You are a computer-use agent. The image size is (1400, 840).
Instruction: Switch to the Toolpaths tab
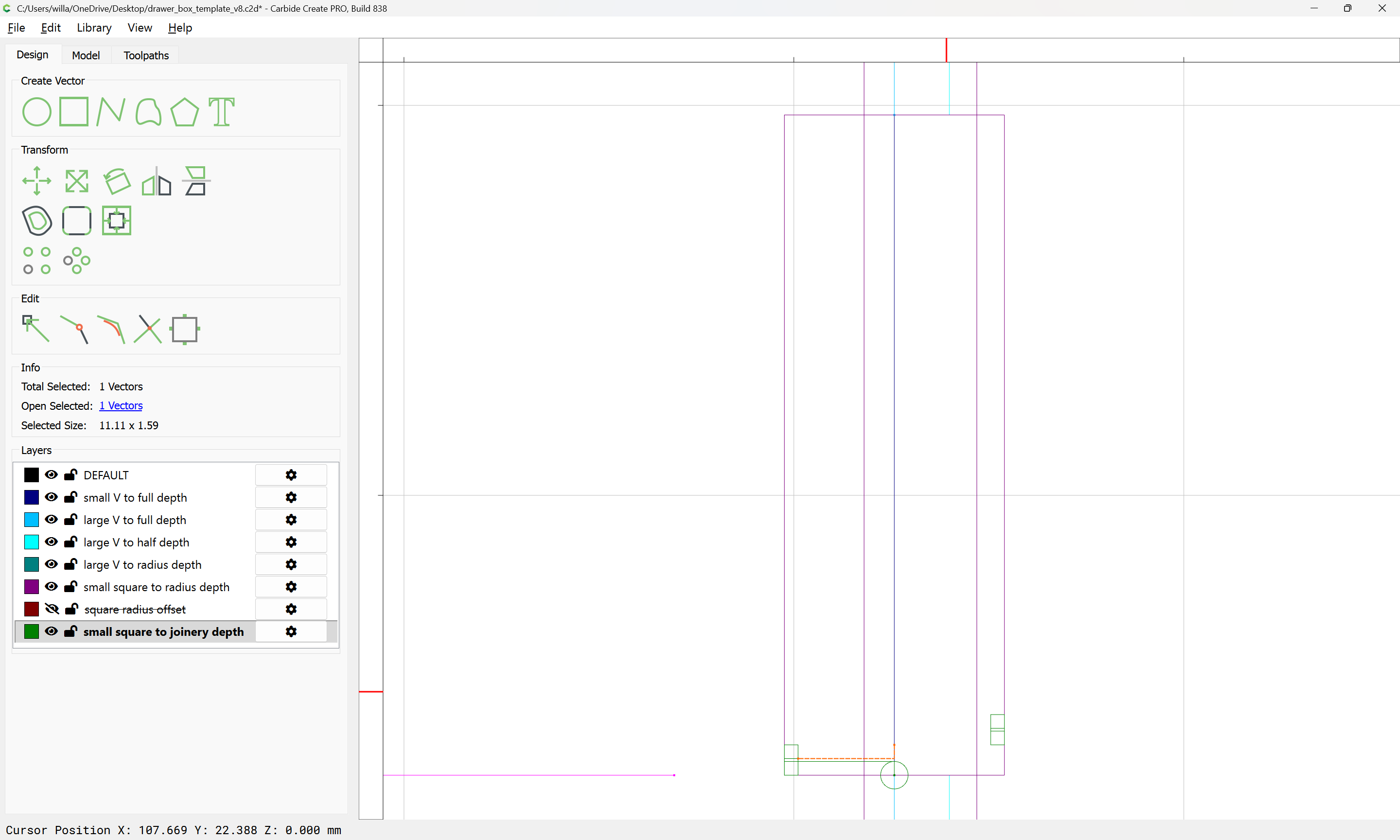(x=146, y=55)
